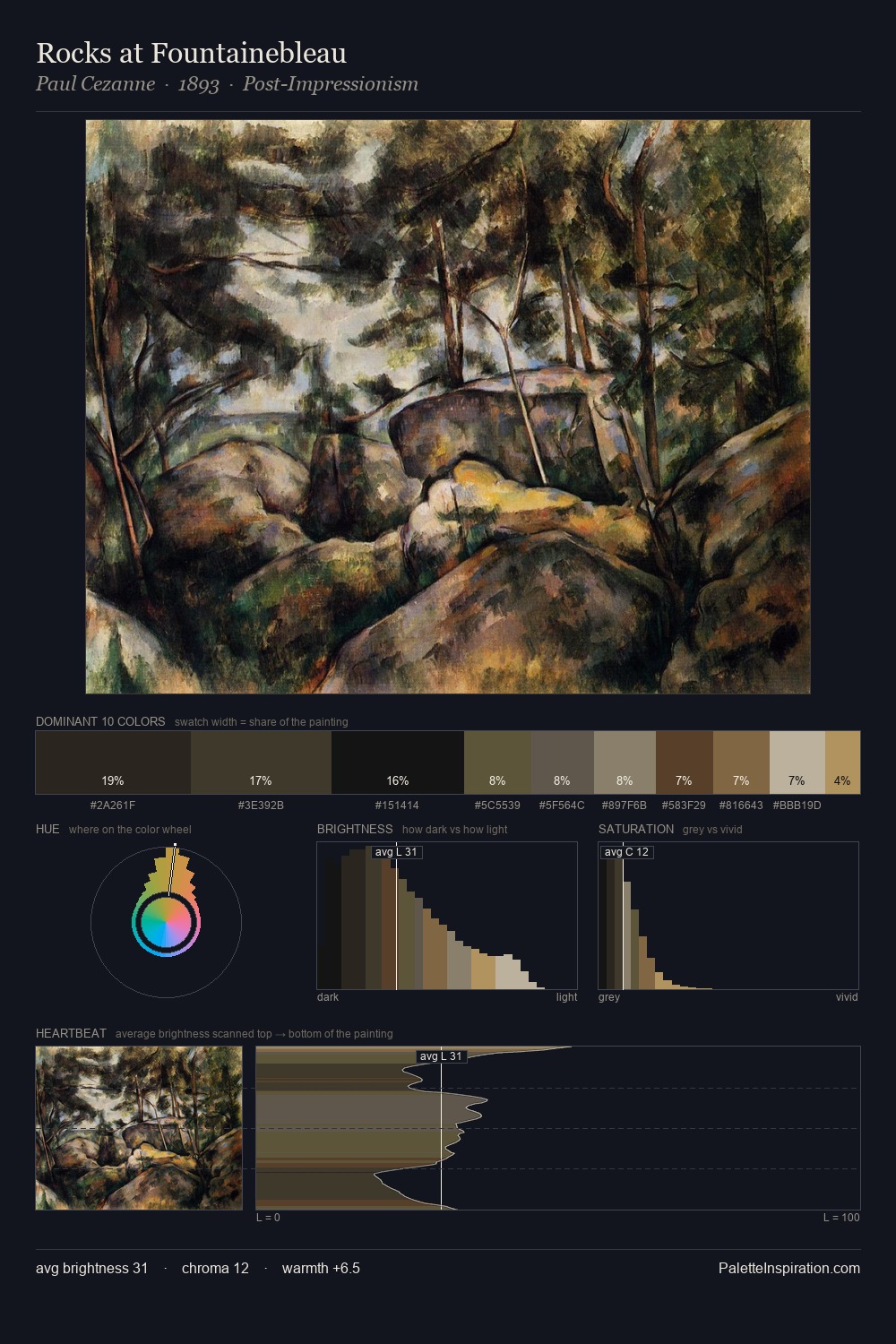Viewport: 896px width, 1344px height.
Task: Click the Paul Cezanne artist name
Action: pos(95,84)
